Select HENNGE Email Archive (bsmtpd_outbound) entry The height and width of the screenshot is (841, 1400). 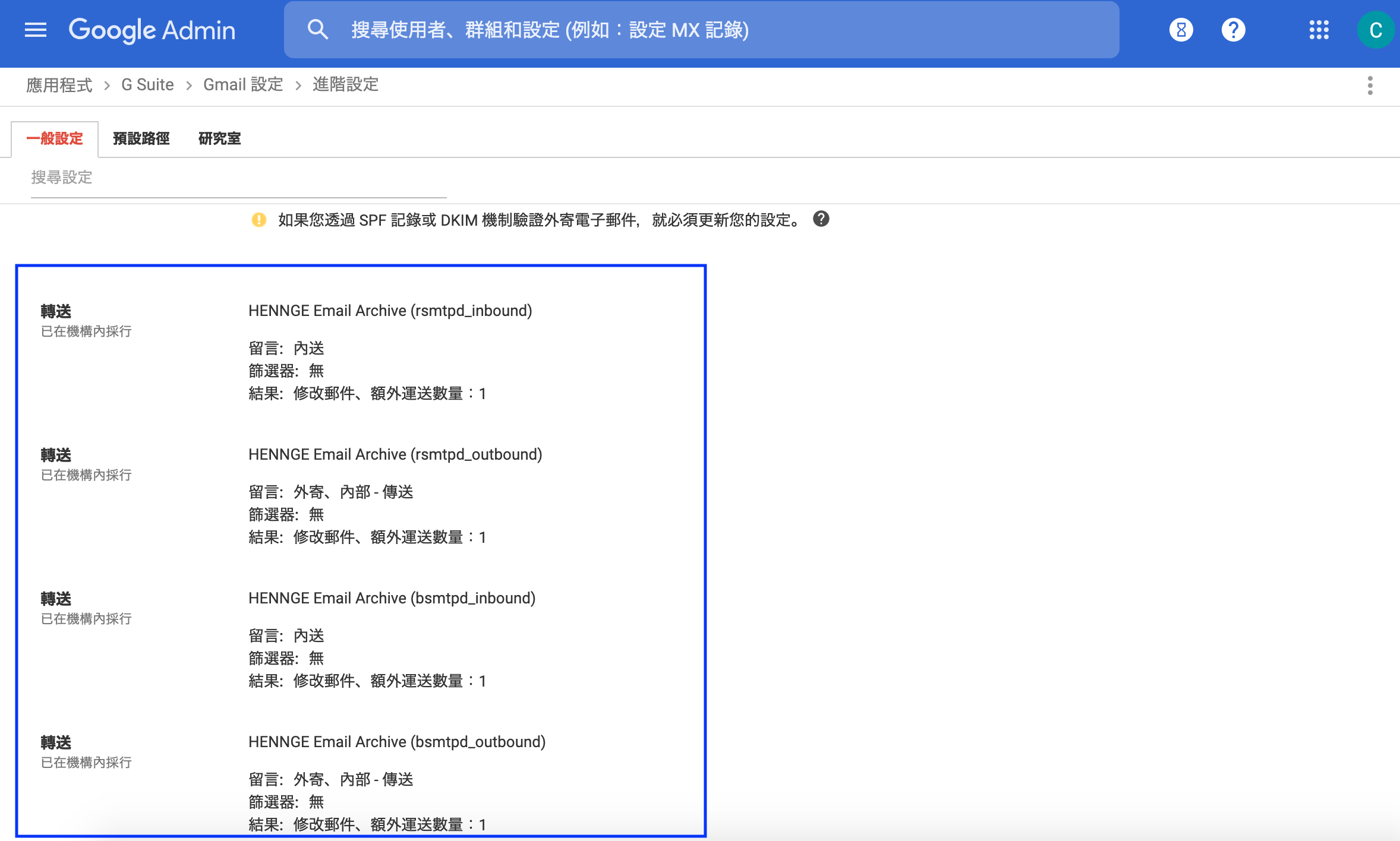click(x=397, y=742)
